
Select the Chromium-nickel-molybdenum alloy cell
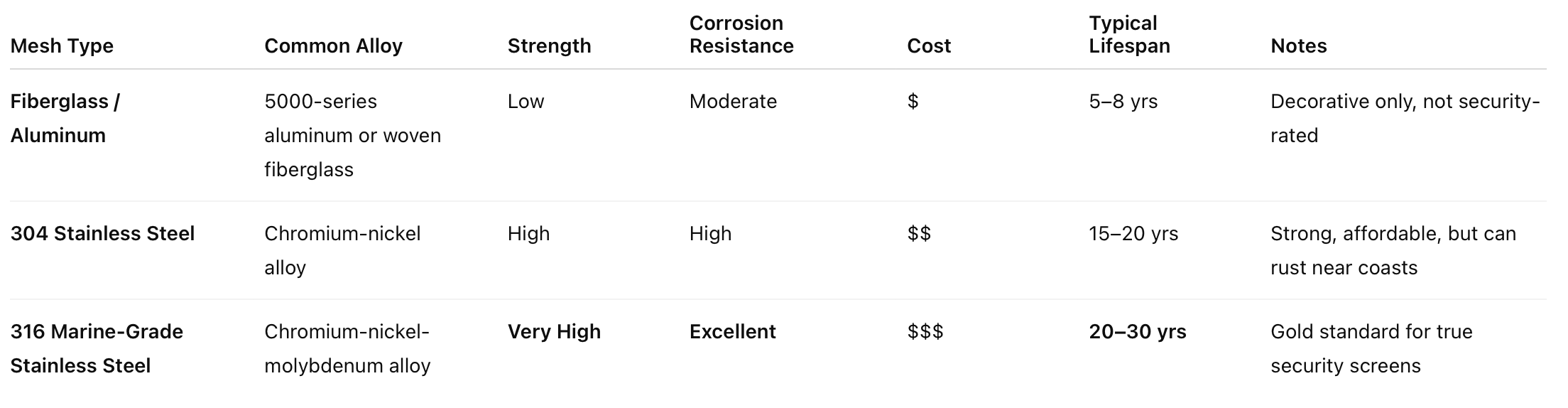347,348
